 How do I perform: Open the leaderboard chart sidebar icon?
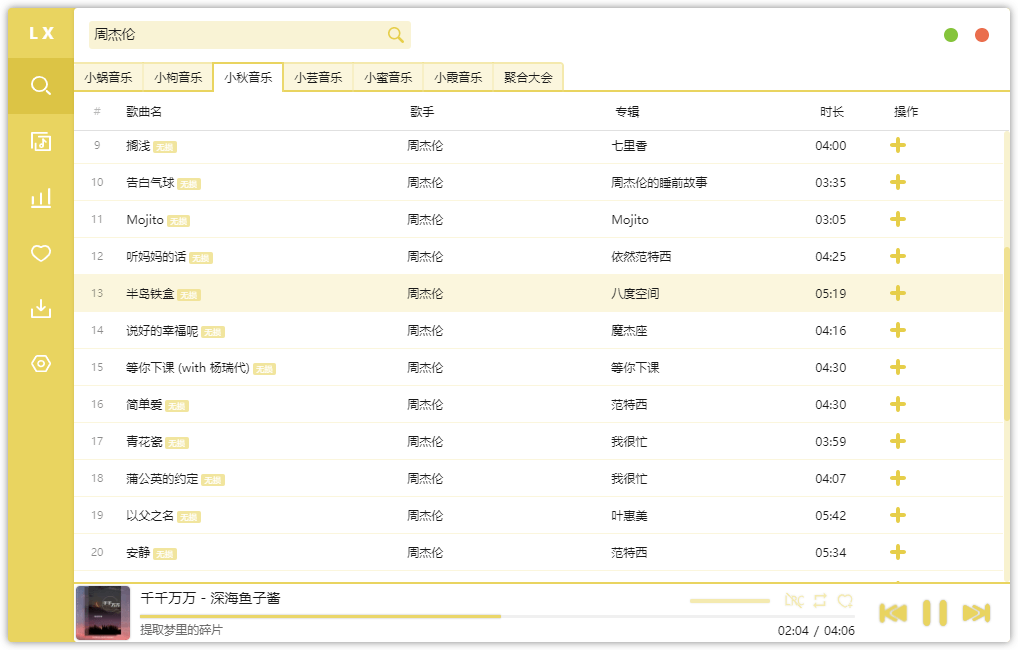point(40,198)
